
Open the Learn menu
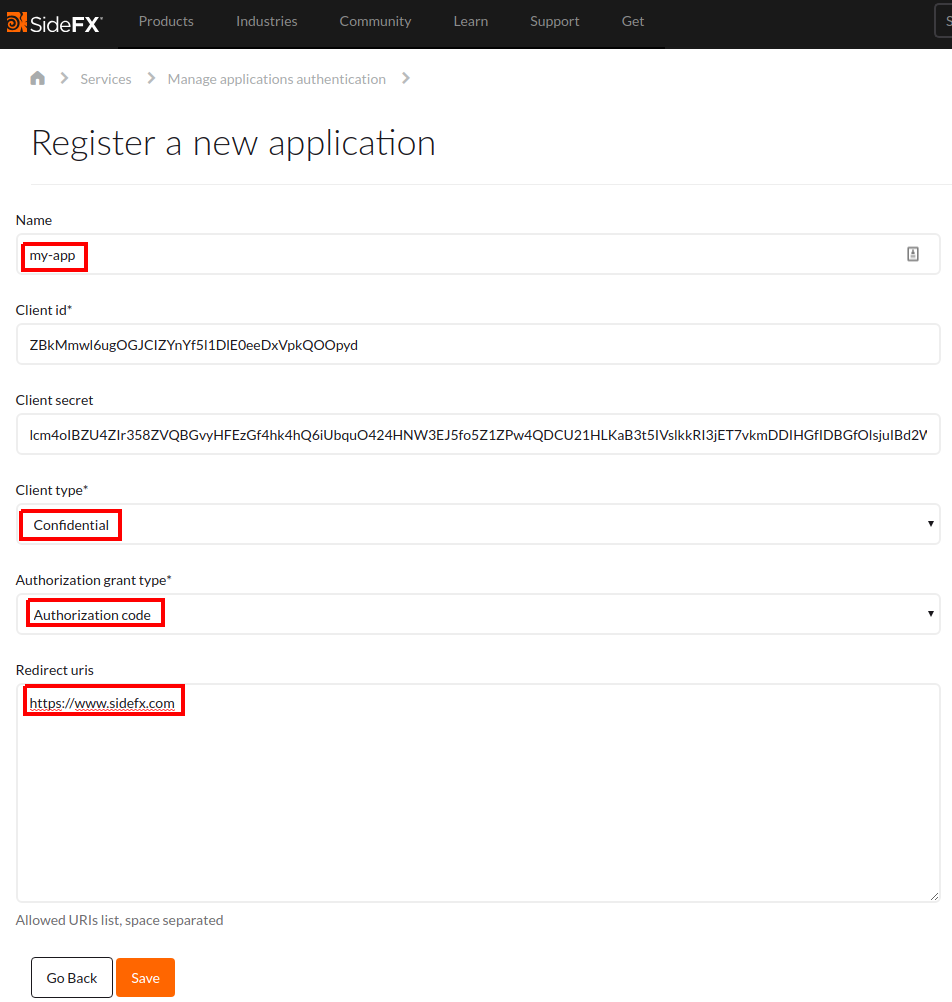click(470, 21)
